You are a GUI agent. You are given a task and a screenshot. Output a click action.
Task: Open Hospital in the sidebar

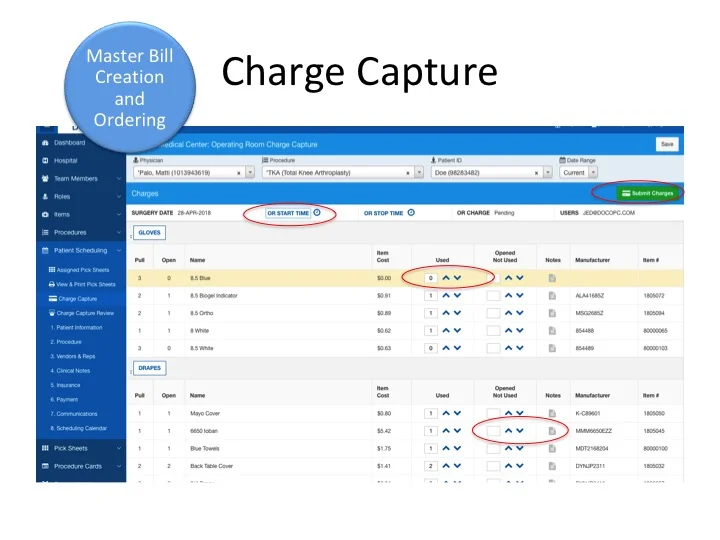[x=65, y=161]
